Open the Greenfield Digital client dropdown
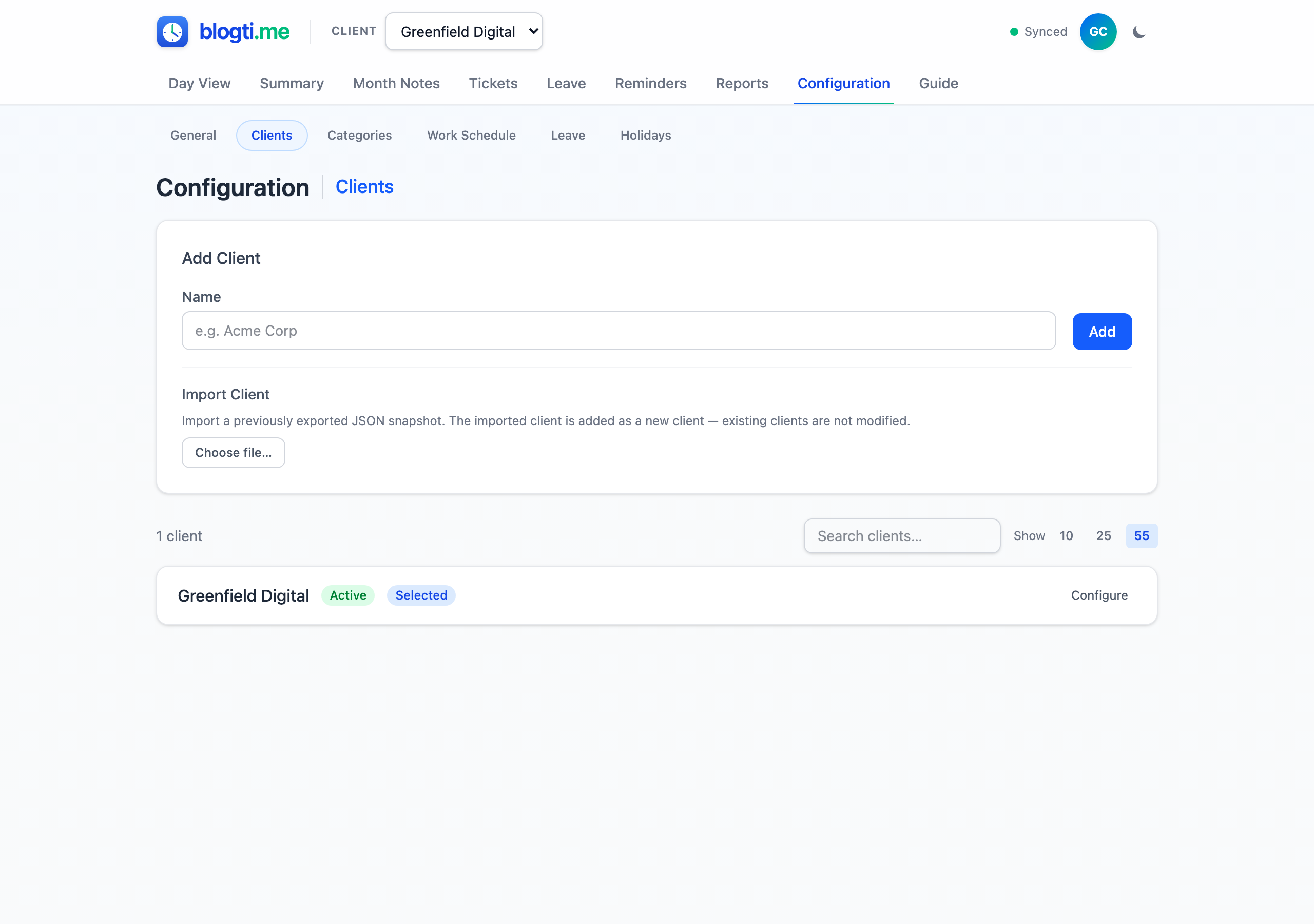This screenshot has width=1314, height=924. (463, 32)
